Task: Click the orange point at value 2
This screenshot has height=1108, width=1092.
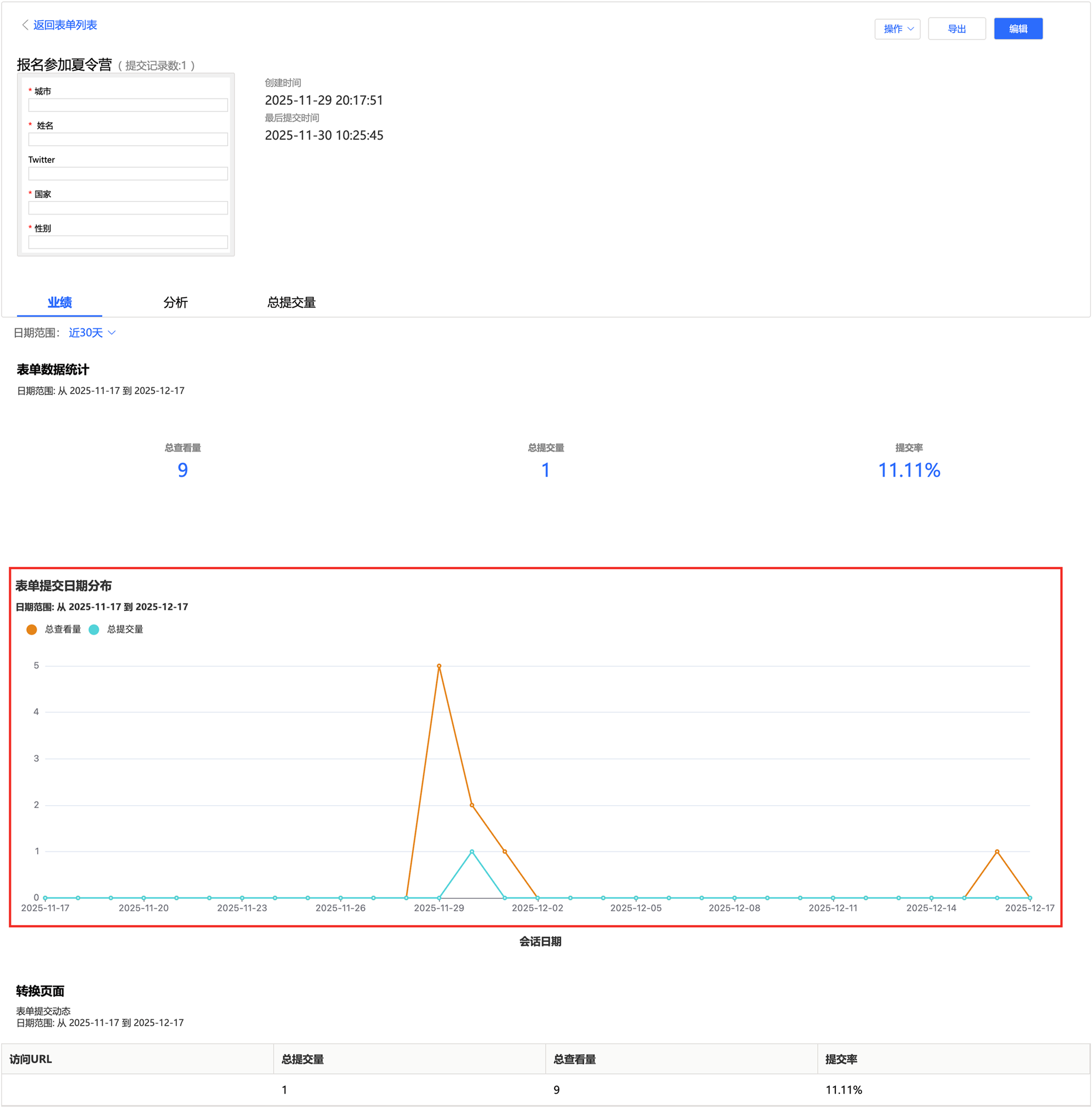Action: point(471,805)
